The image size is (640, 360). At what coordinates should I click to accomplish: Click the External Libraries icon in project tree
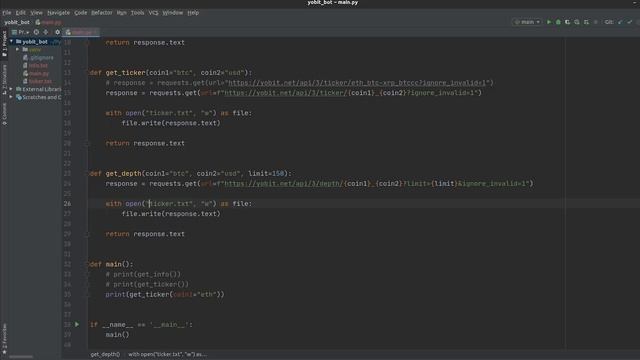coord(19,89)
